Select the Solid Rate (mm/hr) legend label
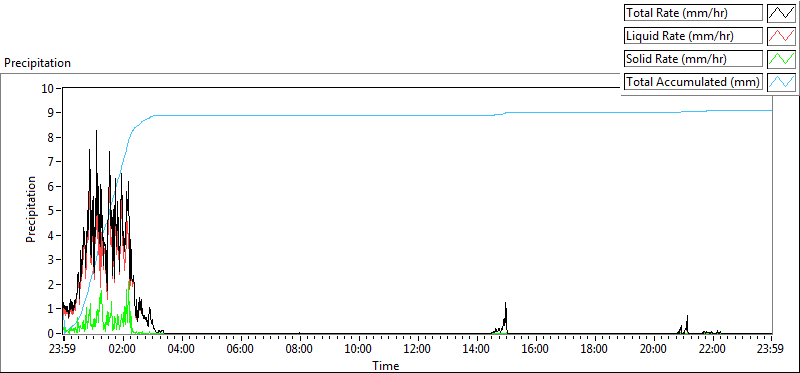 (x=693, y=59)
